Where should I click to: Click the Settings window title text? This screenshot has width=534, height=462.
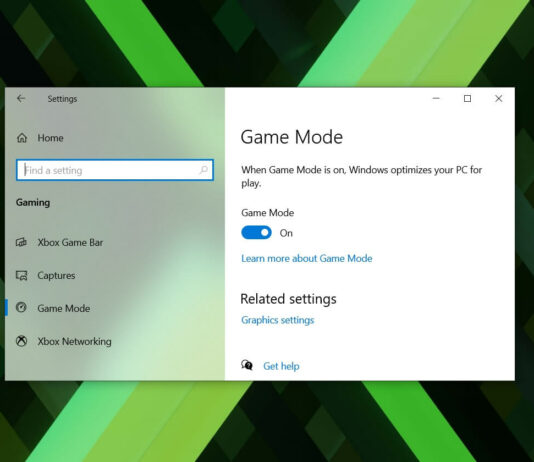[x=62, y=99]
